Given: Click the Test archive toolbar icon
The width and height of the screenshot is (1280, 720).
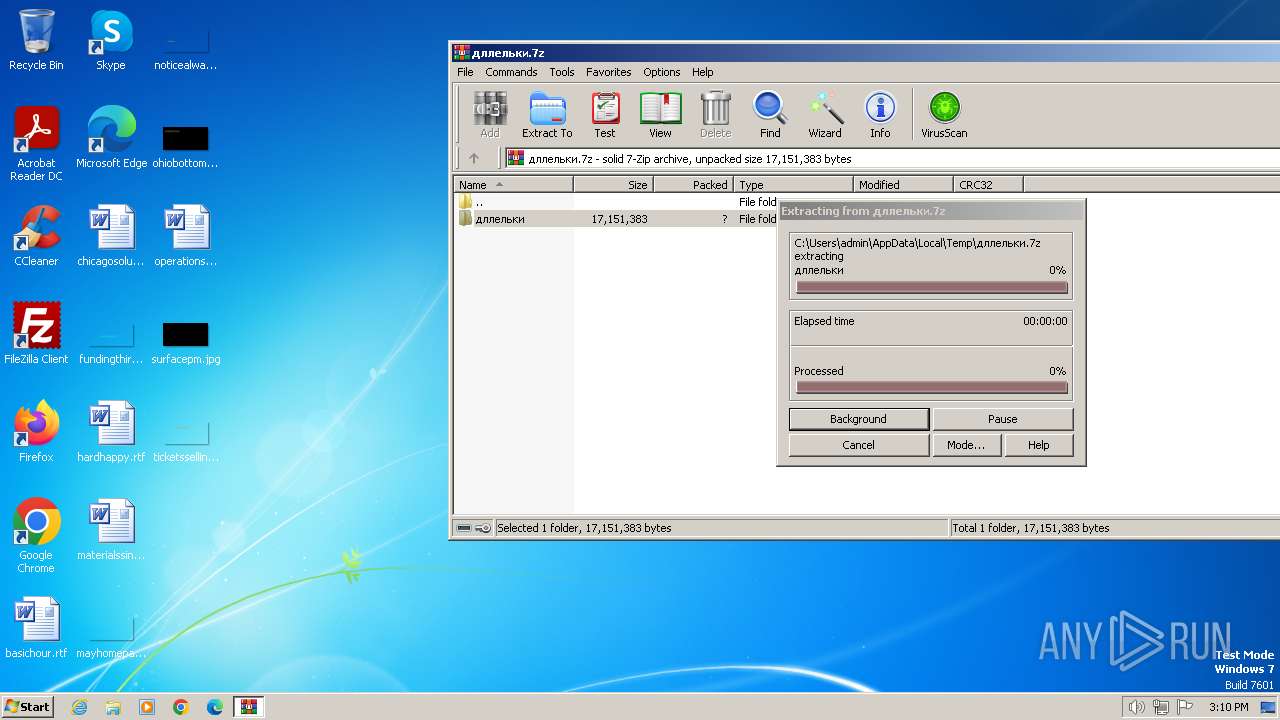Looking at the screenshot, I should (605, 115).
